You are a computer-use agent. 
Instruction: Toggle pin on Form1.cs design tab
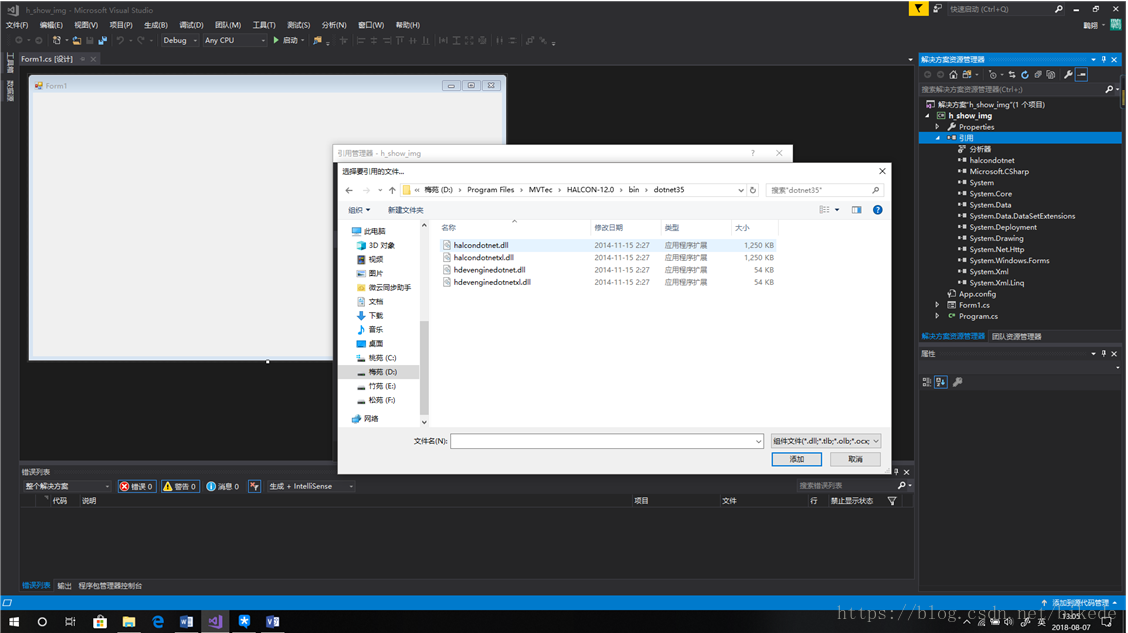[x=83, y=59]
